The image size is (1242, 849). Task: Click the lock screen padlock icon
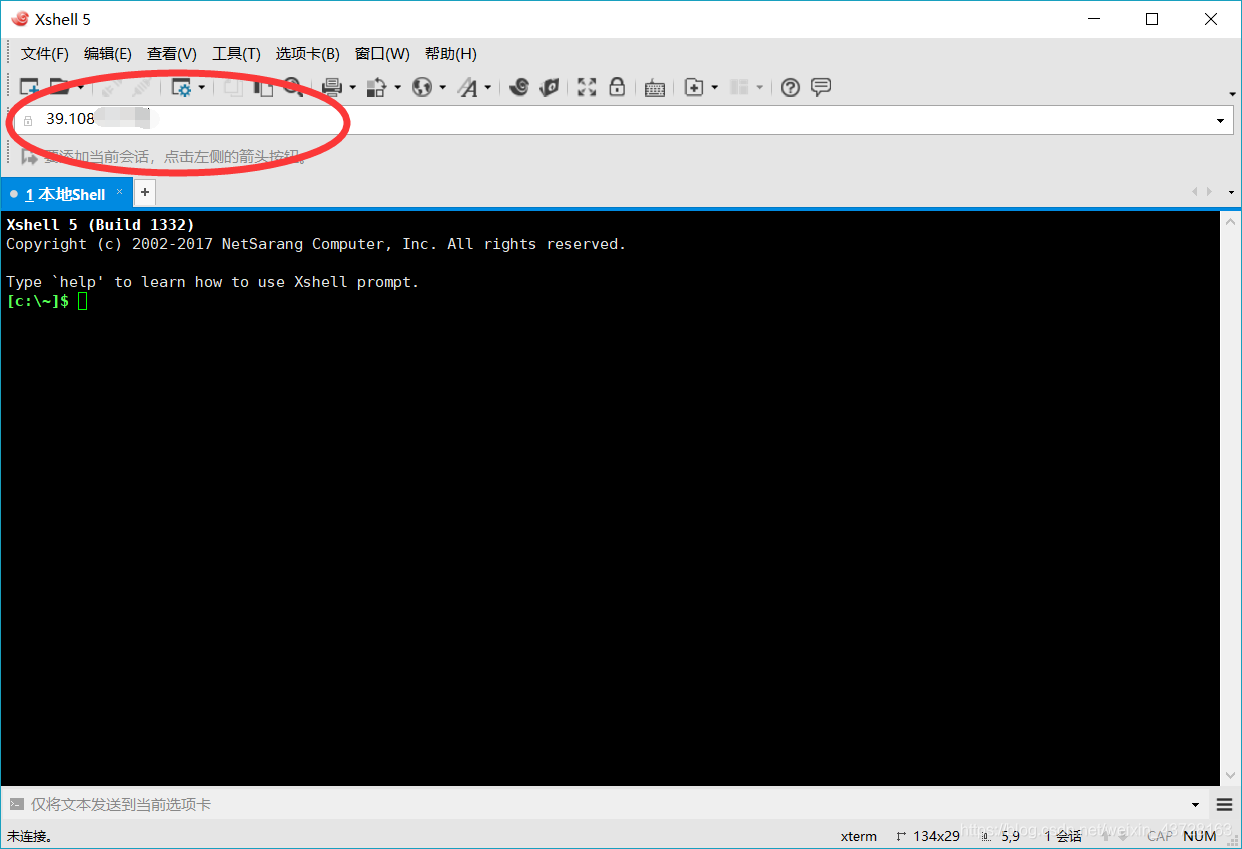[x=617, y=88]
